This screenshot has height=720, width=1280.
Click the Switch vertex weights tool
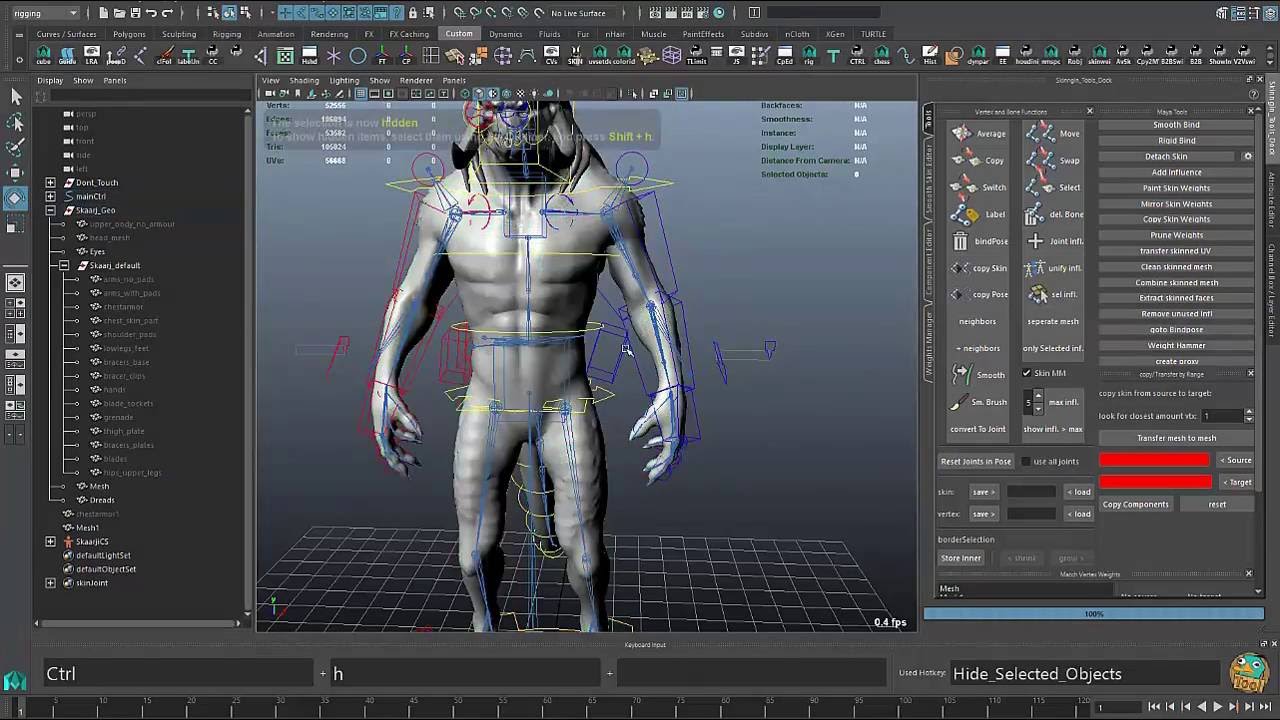tap(978, 187)
